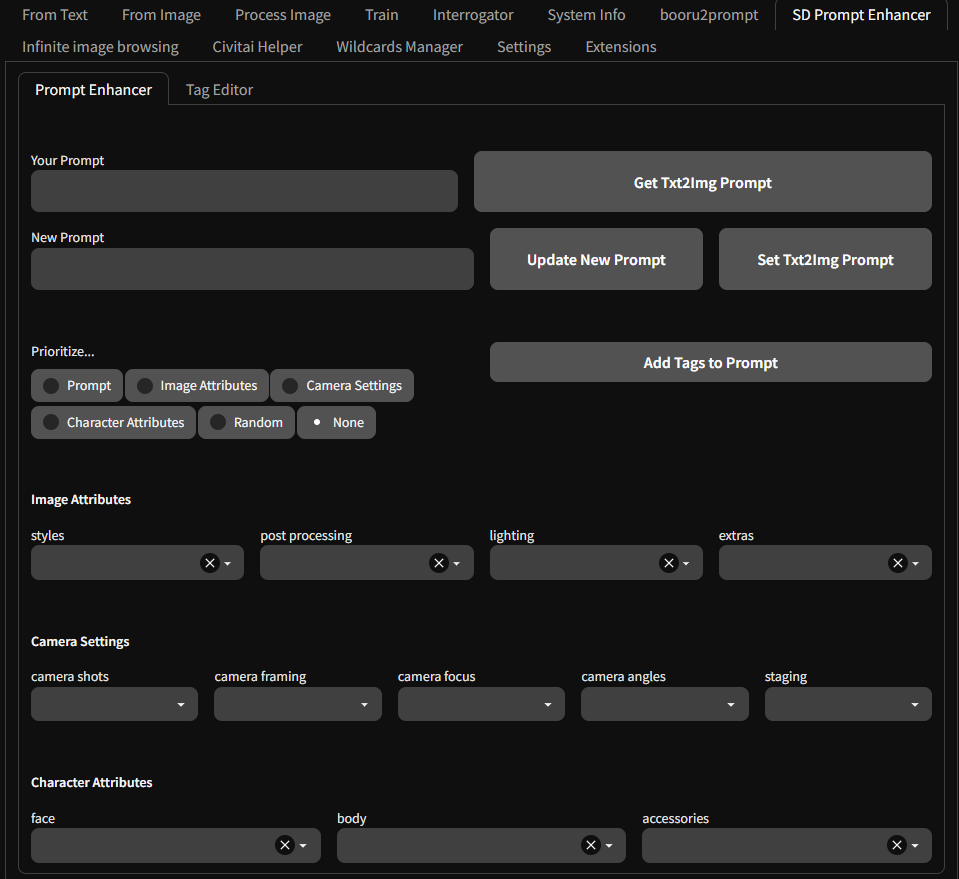Screen dimensions: 959x879
Task: Clear the body attribute selection
Action: tap(591, 846)
